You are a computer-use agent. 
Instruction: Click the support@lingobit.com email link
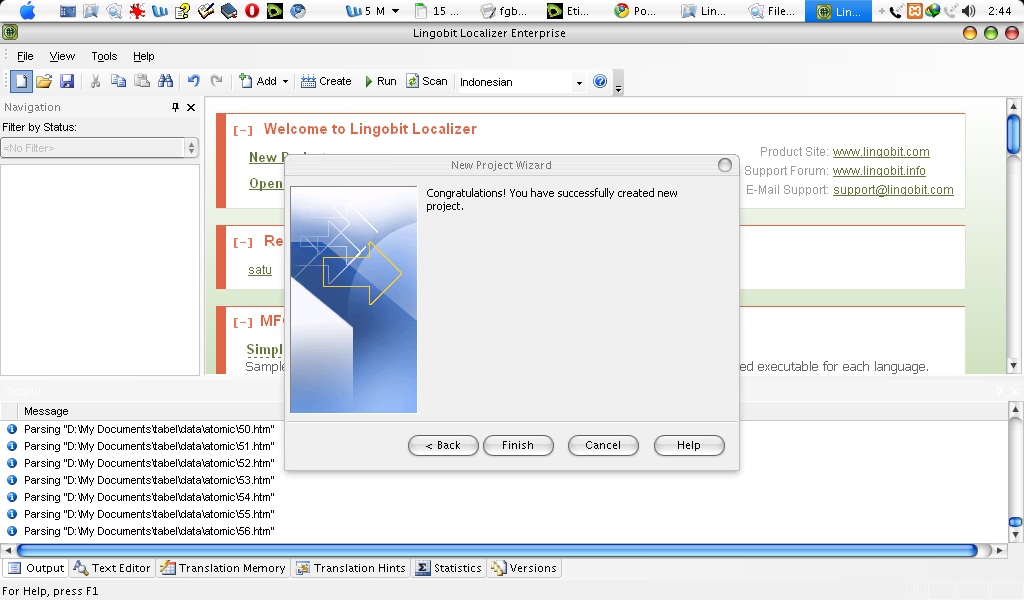tap(893, 190)
